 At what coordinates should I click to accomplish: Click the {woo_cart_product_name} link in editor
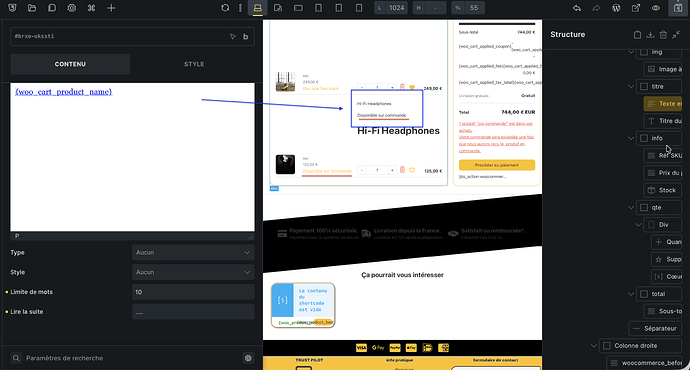pos(63,92)
